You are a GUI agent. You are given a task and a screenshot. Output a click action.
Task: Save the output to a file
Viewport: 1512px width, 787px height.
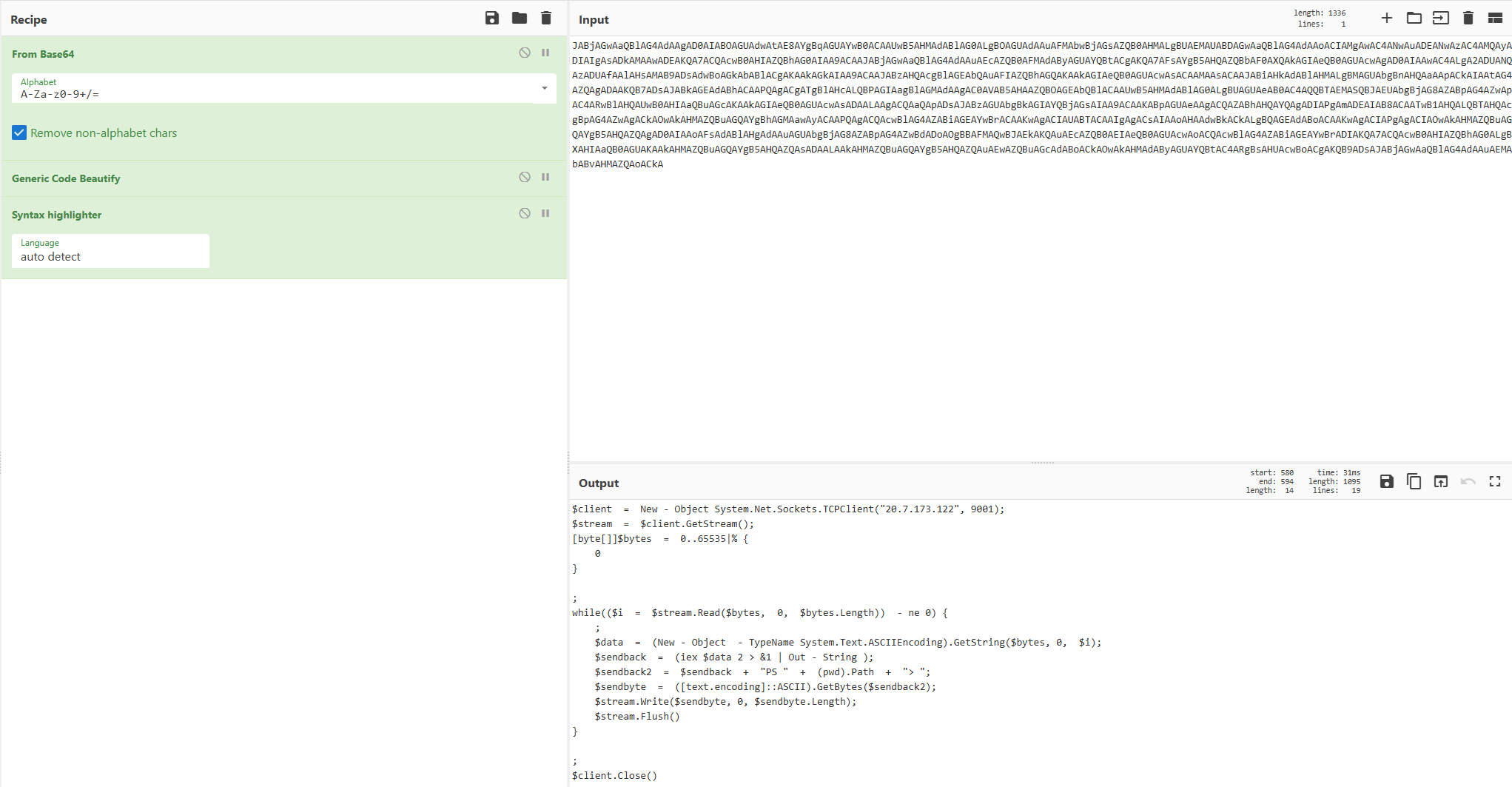1387,481
